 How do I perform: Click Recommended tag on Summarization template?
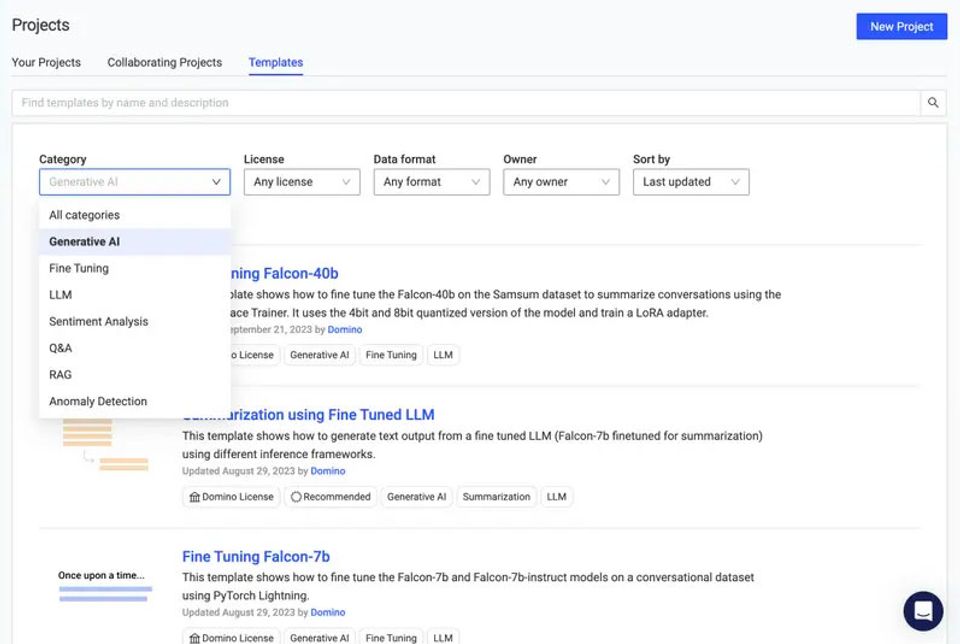click(331, 496)
